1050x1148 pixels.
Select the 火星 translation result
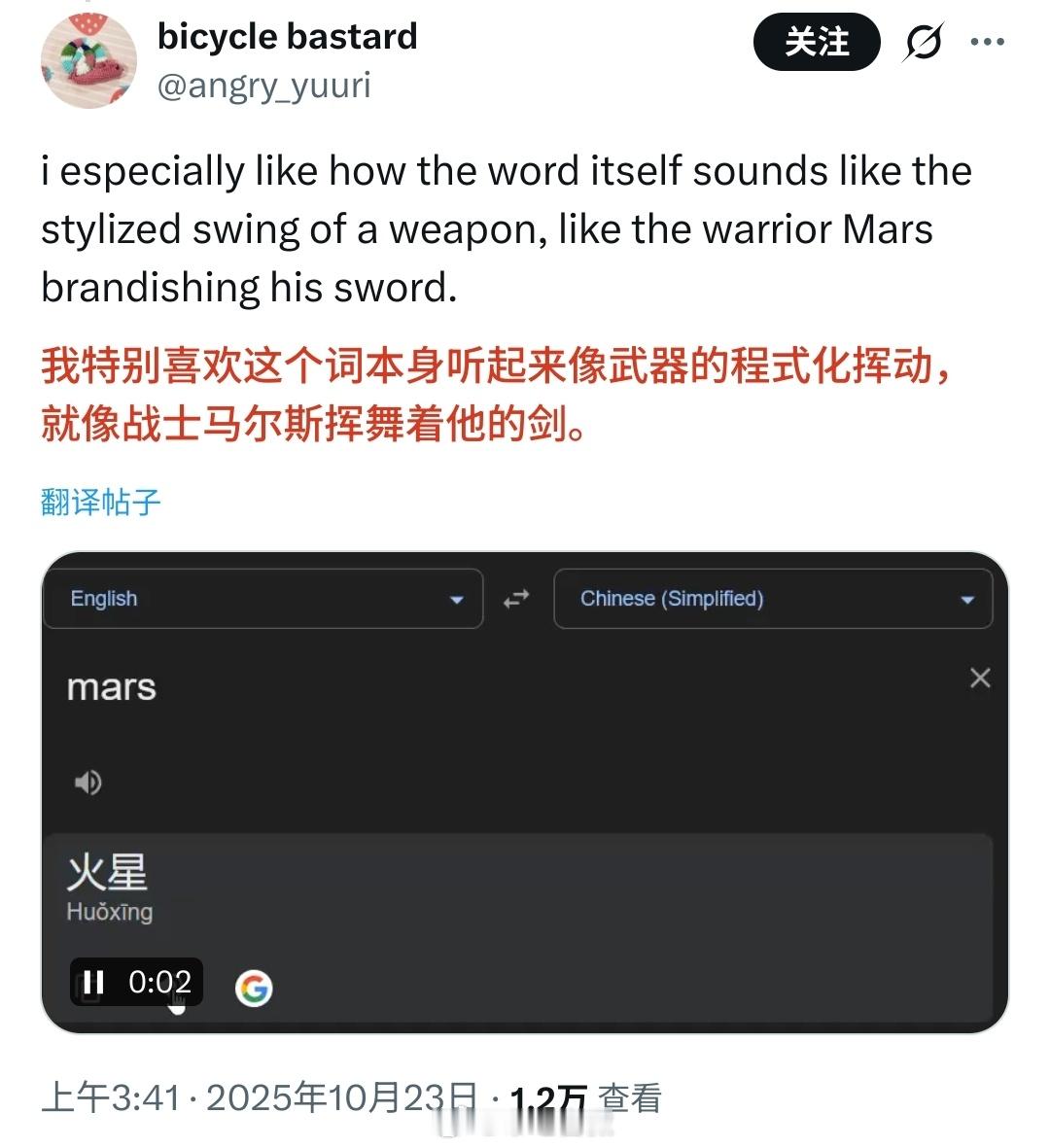[107, 873]
